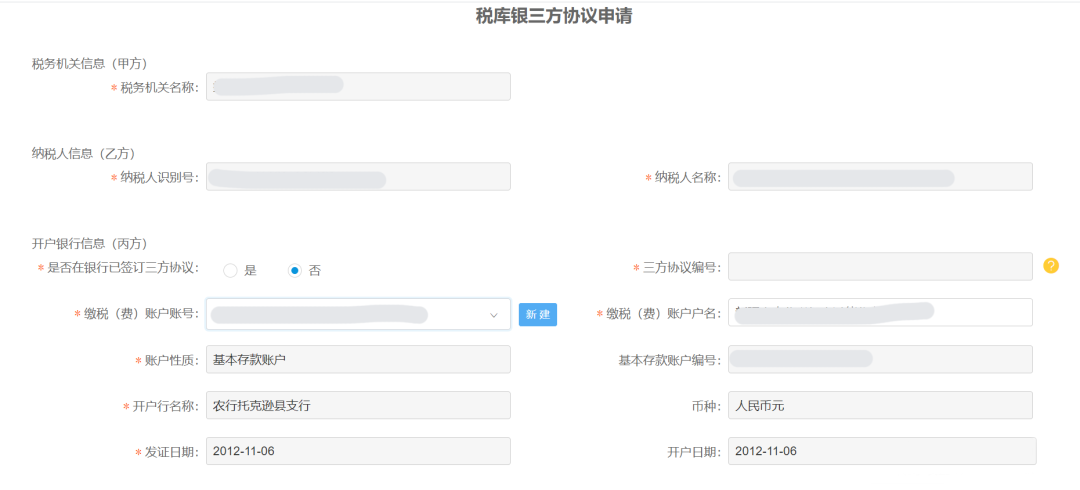Viewport: 1080px width, 490px height.
Task: Click the 开户银行信息（丙方）section heading
Action: (x=90, y=243)
